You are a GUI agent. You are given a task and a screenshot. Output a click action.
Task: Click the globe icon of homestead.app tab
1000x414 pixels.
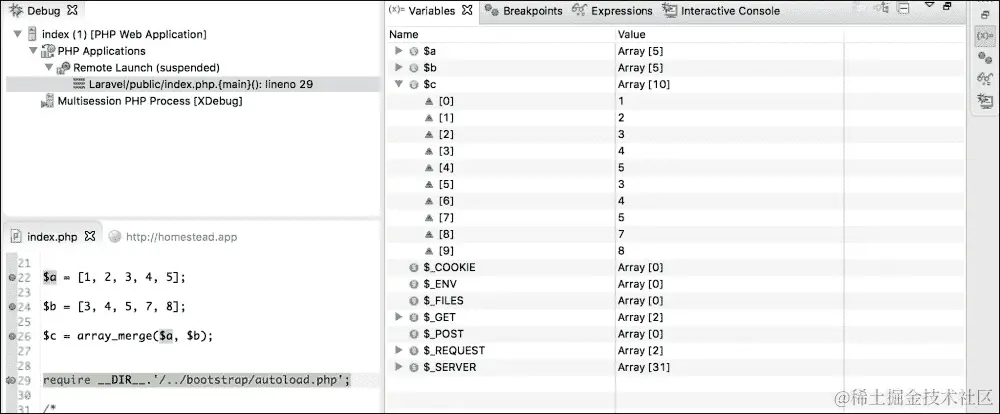(115, 237)
